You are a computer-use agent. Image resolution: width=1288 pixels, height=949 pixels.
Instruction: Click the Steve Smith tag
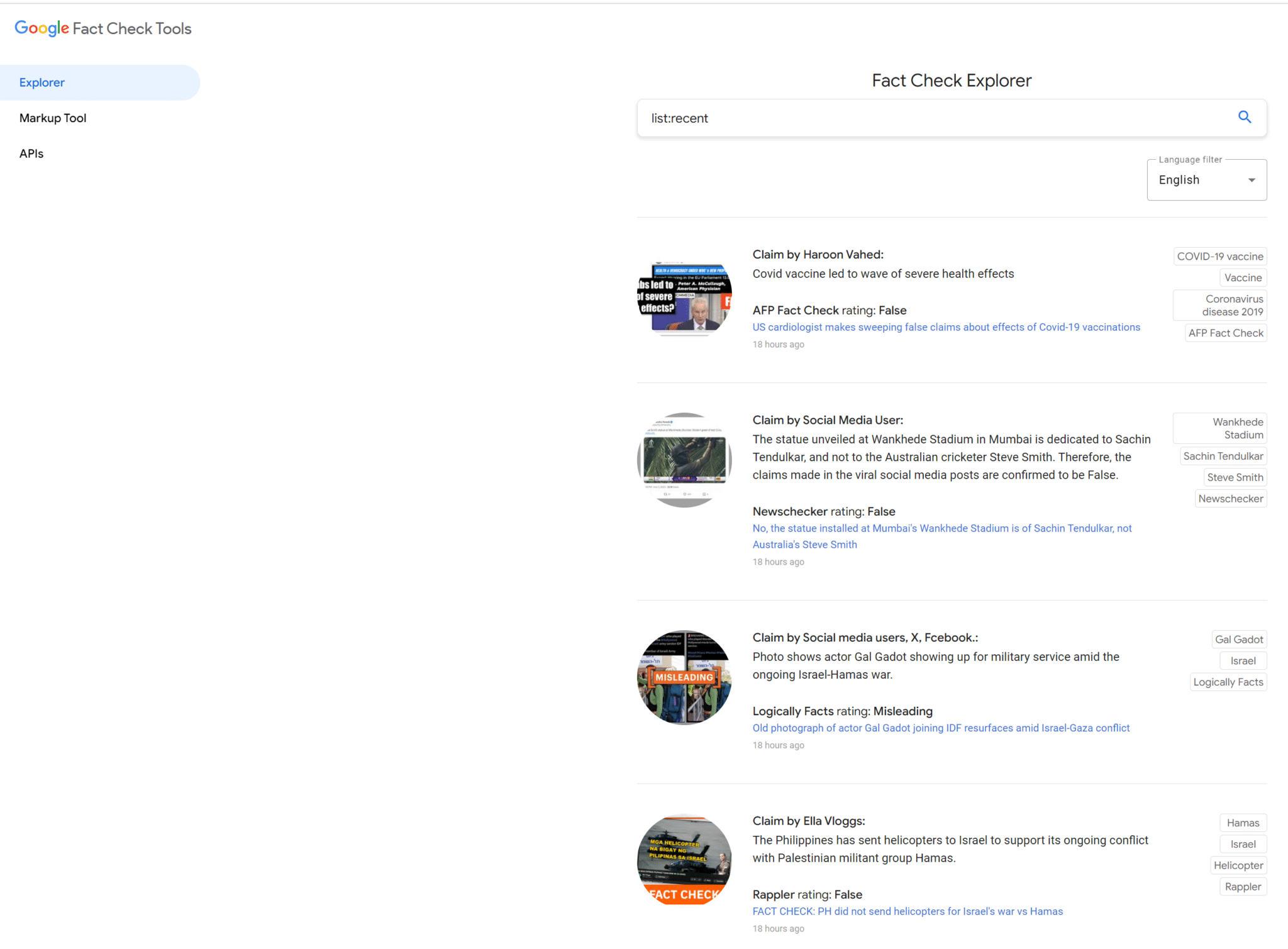coord(1235,478)
